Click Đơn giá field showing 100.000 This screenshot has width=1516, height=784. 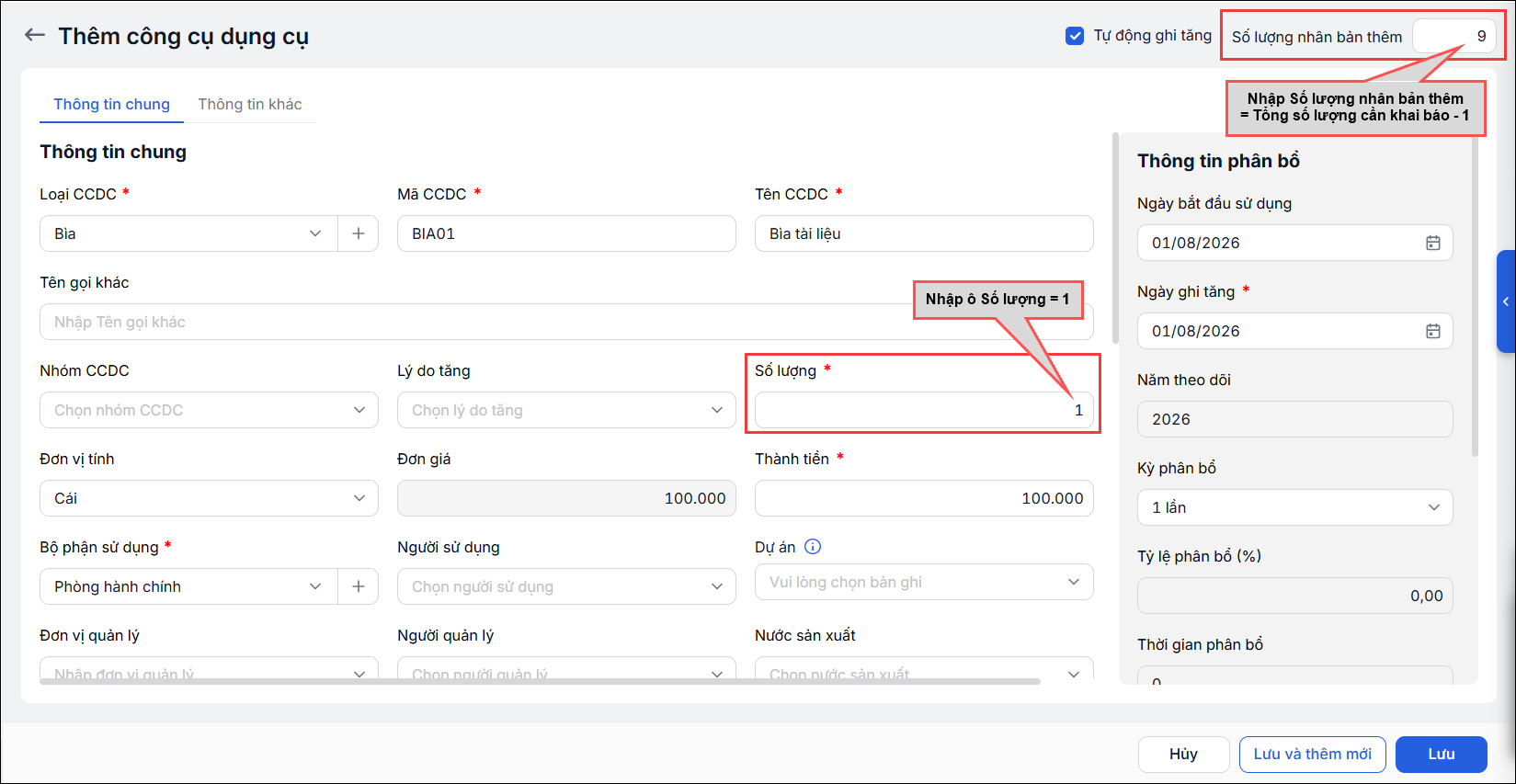point(566,498)
